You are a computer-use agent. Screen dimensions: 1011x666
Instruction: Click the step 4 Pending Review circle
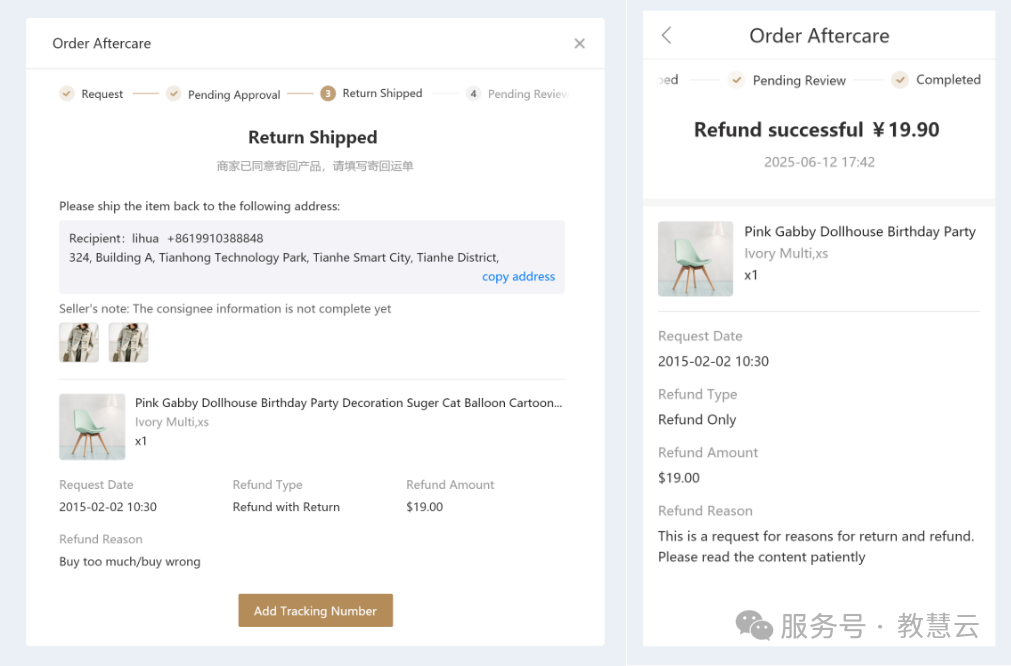click(473, 94)
